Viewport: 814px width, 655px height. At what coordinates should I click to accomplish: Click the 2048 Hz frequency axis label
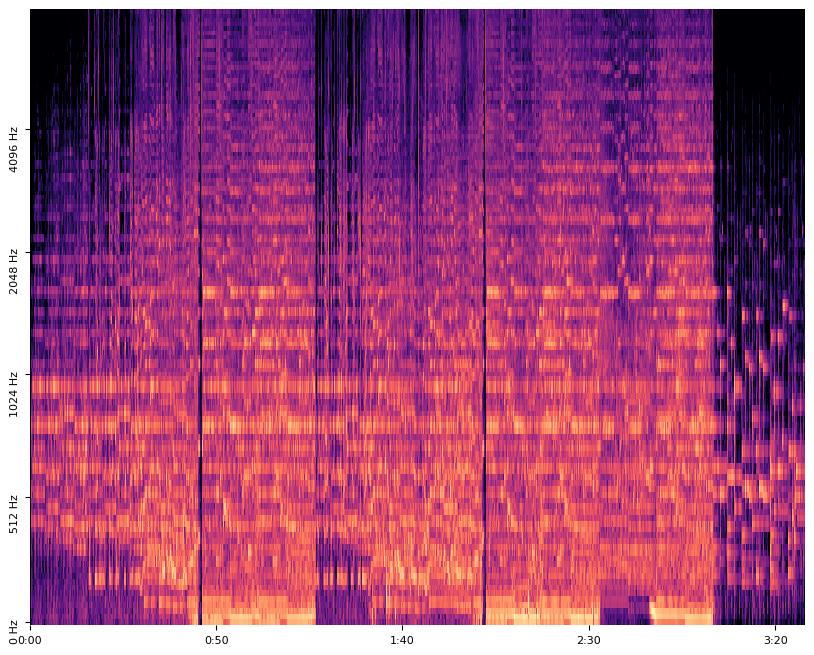pos(13,272)
